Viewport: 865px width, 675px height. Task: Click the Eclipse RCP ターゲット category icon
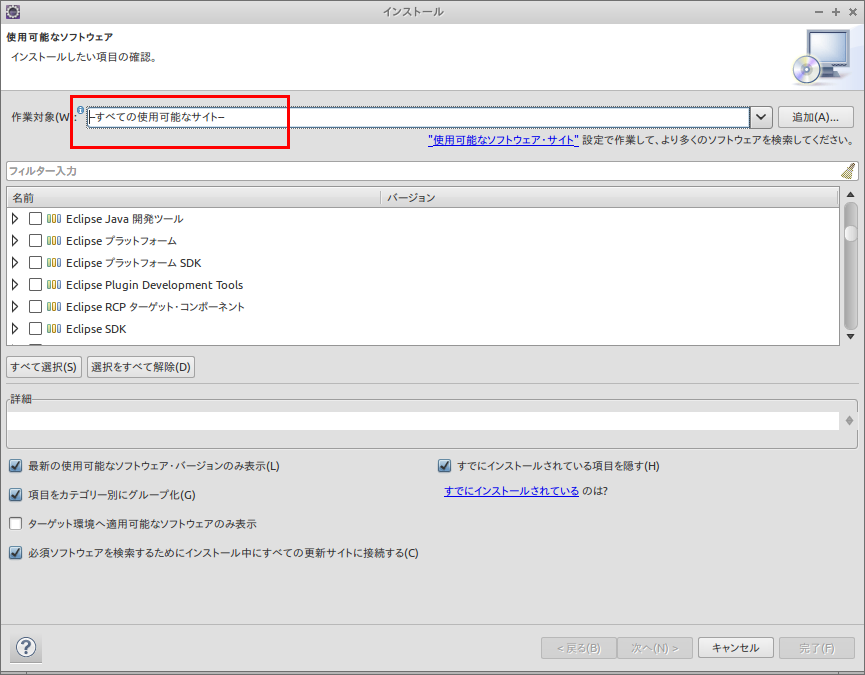54,307
